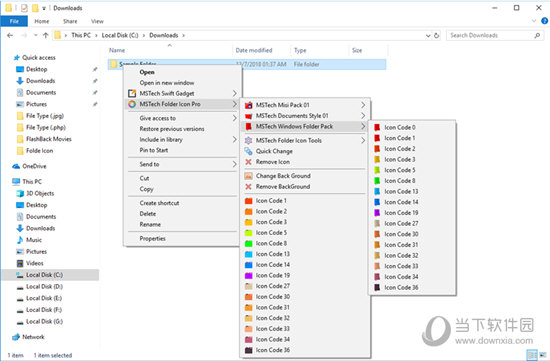Open the File ribbon tab
The image size is (550, 361).
tap(14, 21)
